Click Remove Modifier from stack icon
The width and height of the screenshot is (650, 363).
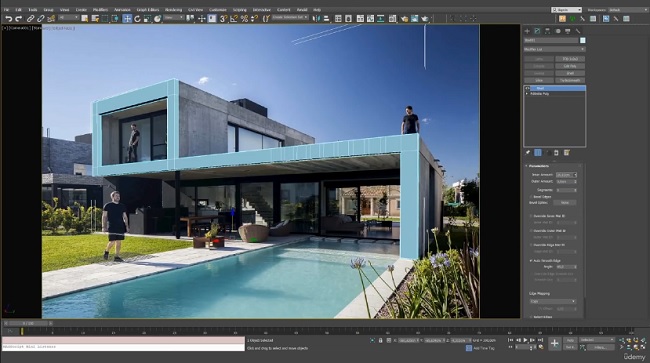[556, 153]
